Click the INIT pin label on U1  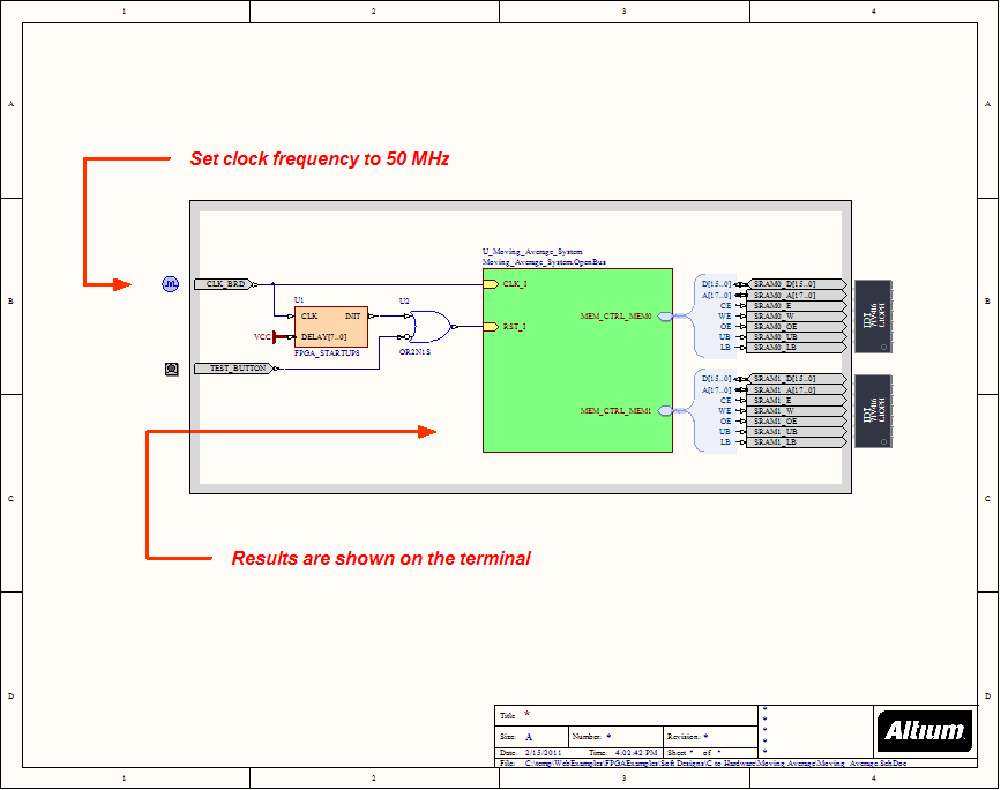[x=353, y=316]
